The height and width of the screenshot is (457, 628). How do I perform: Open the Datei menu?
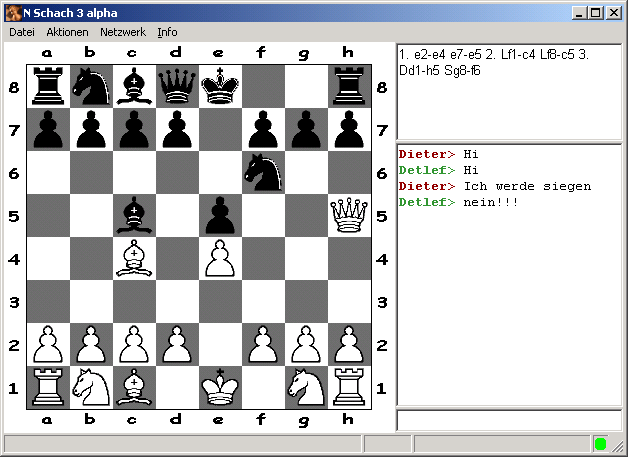point(22,32)
